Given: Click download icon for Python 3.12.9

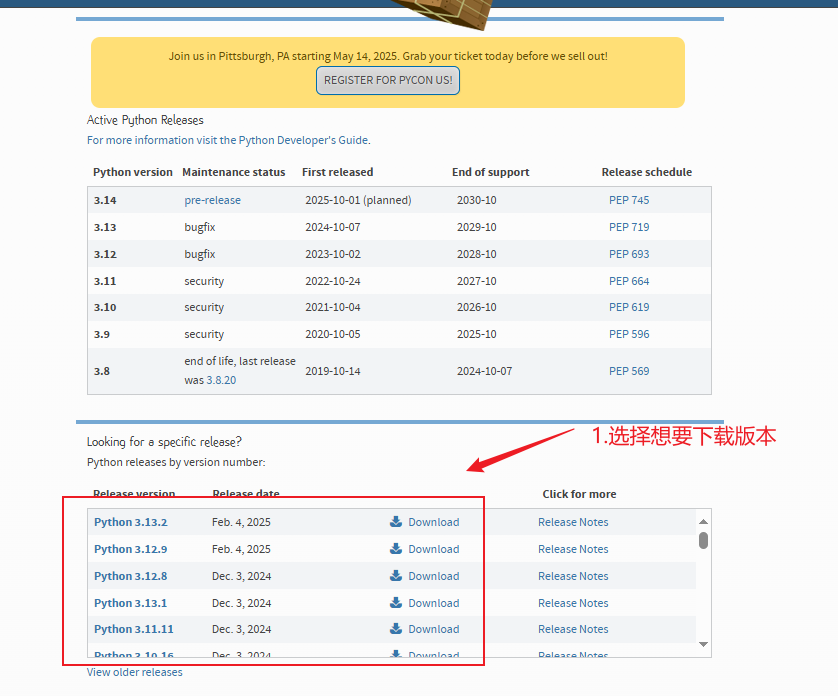Looking at the screenshot, I should click(x=395, y=548).
